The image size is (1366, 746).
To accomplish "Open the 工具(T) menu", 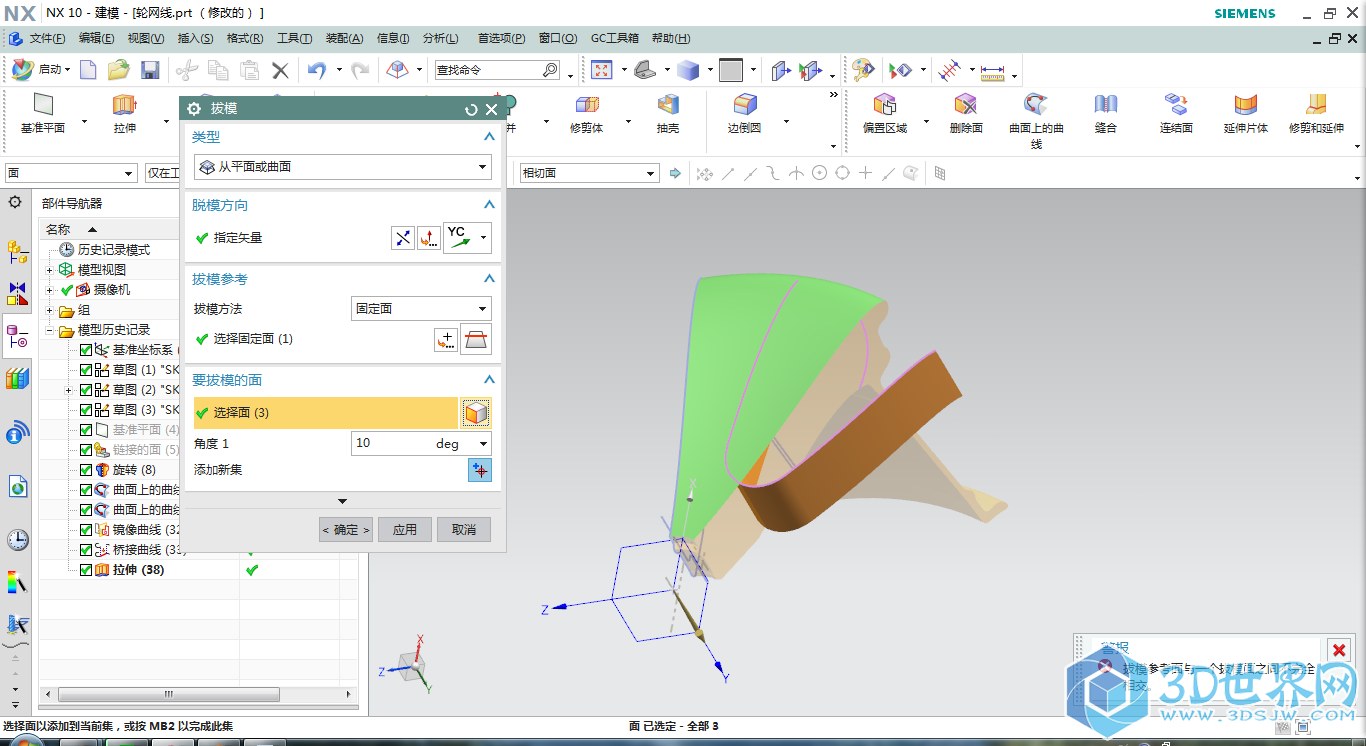I will 294,38.
